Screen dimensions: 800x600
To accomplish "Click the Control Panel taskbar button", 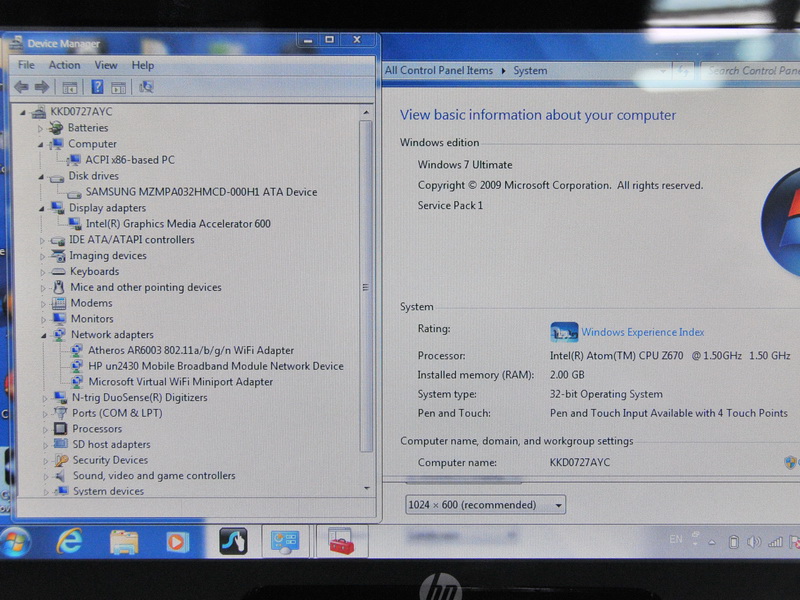I will [285, 541].
